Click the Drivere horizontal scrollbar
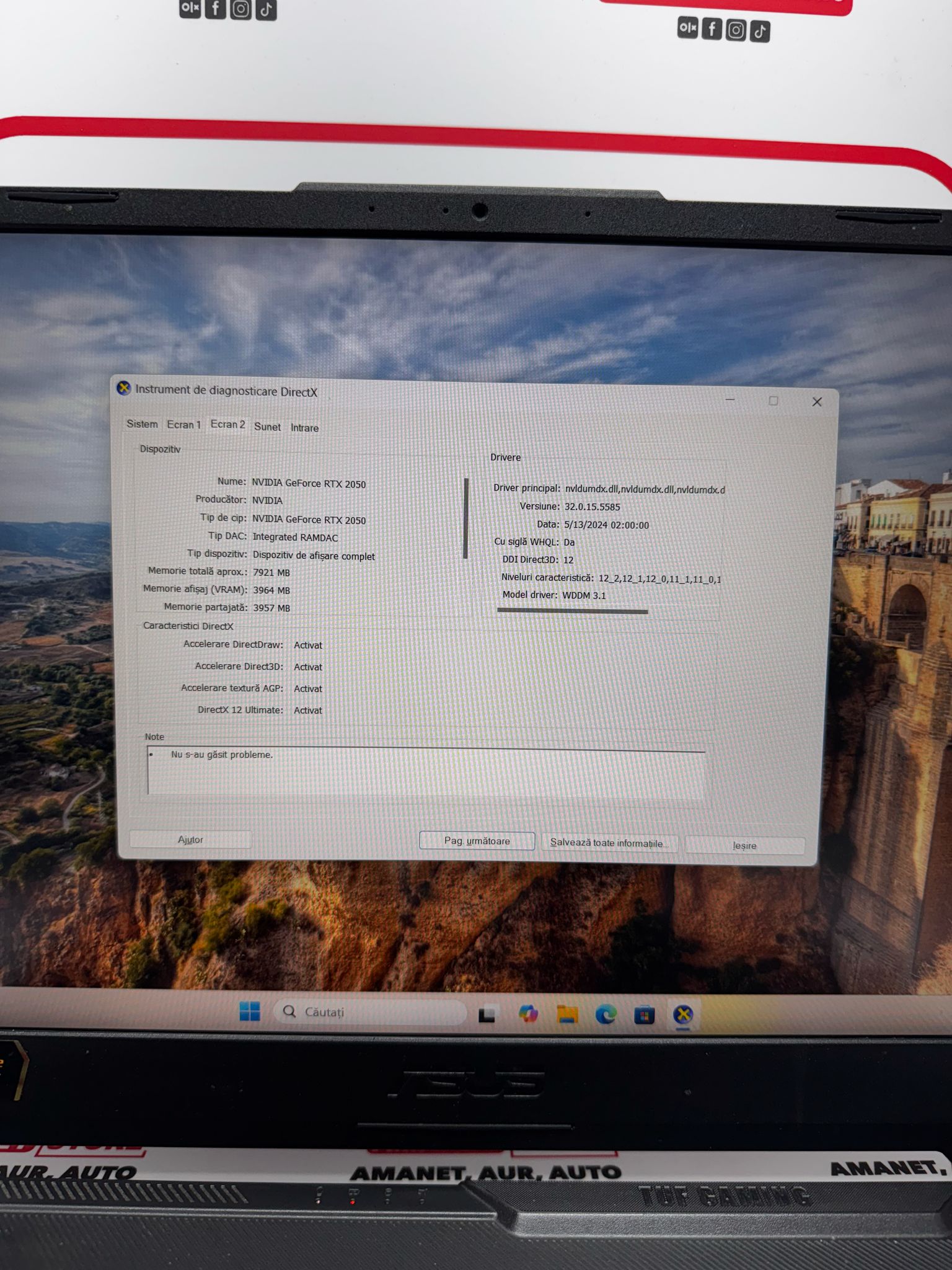 (572, 611)
